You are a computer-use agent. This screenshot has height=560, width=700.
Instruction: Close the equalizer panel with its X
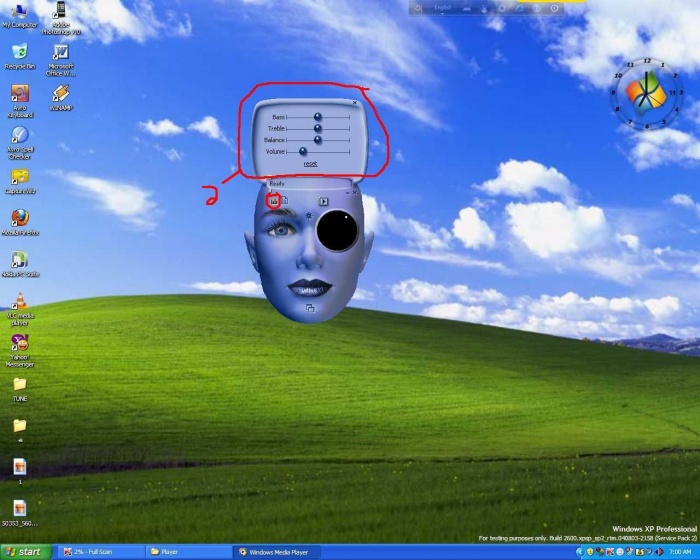pos(355,103)
